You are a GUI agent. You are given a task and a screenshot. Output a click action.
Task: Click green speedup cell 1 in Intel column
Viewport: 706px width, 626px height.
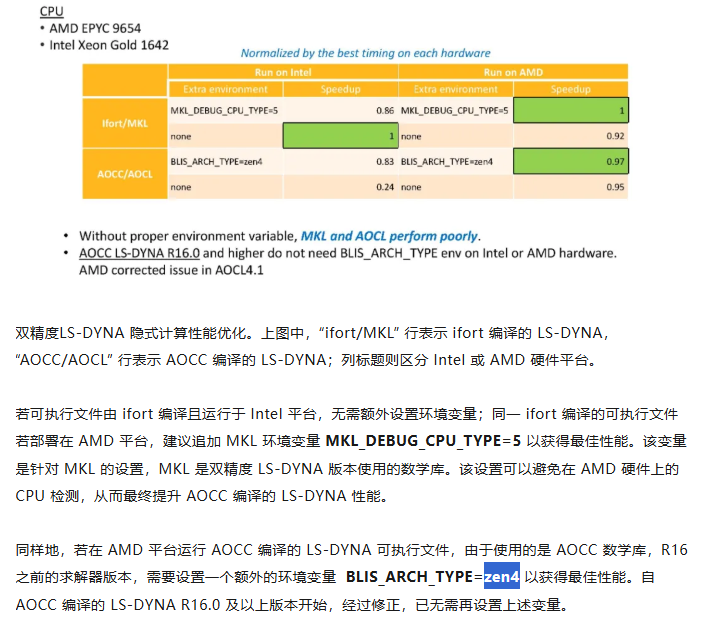(x=340, y=136)
